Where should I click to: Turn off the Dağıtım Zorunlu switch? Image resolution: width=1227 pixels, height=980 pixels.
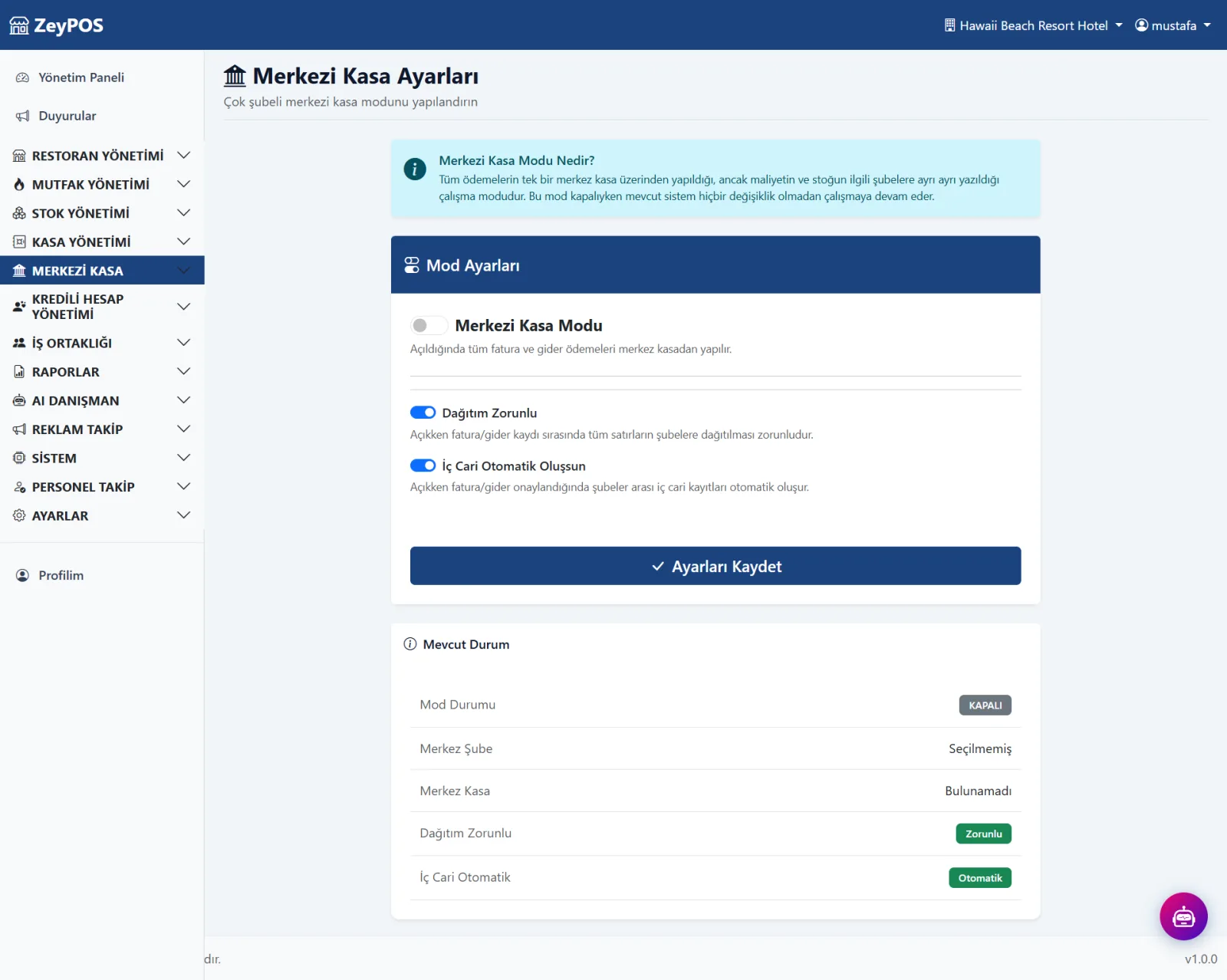(423, 413)
